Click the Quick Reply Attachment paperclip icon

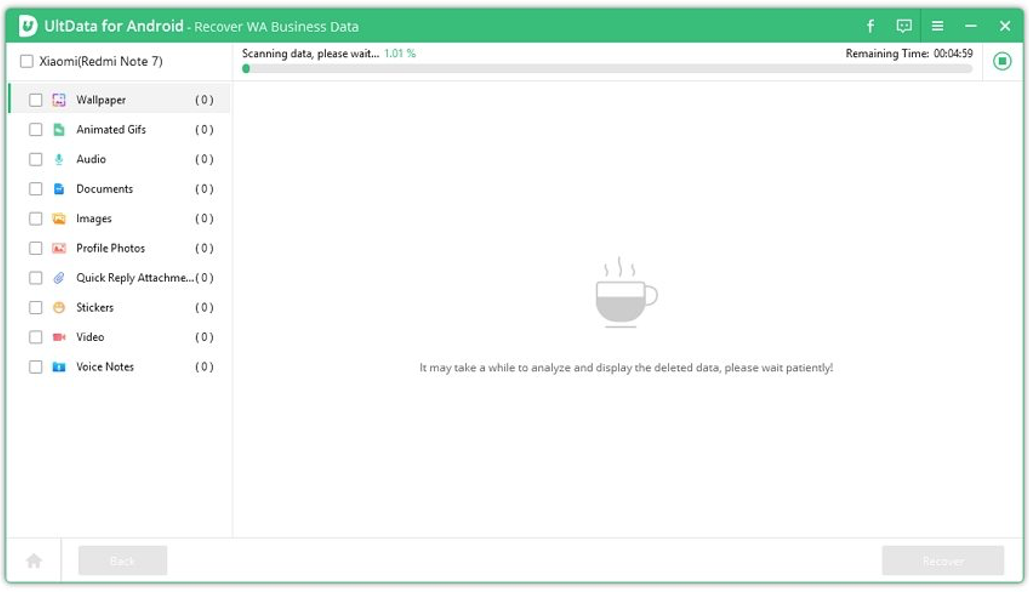59,278
